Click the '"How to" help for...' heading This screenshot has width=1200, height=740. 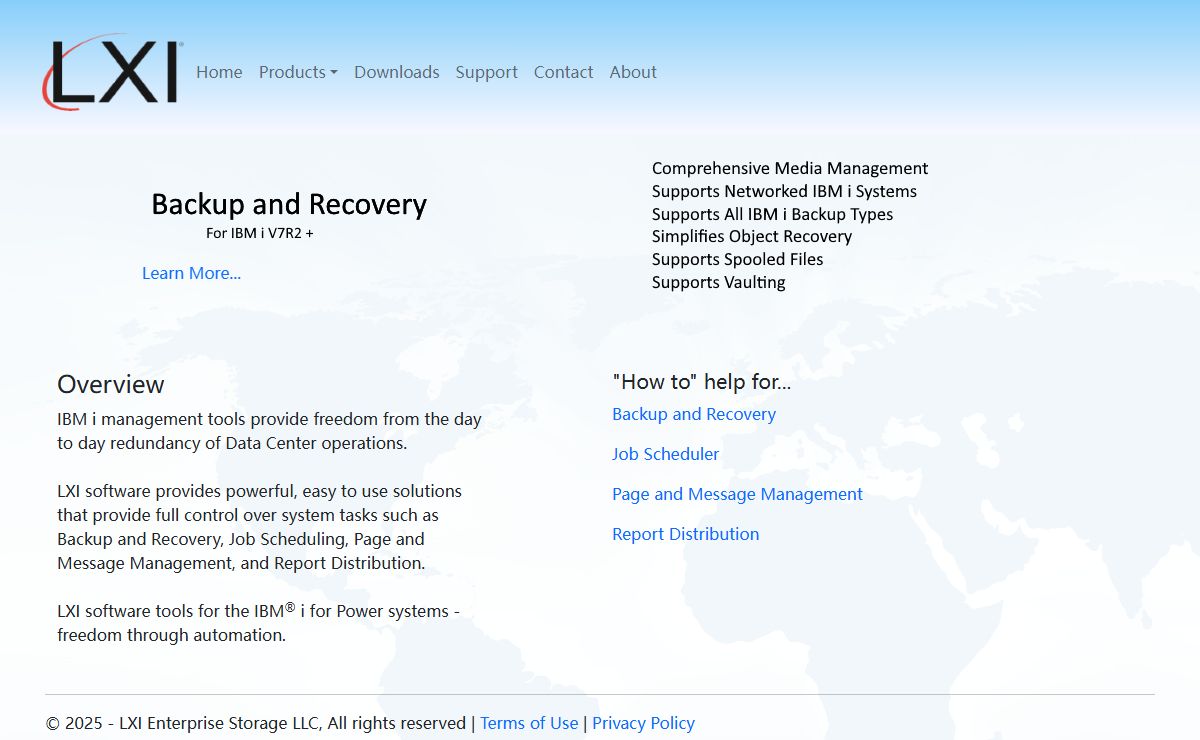(701, 381)
